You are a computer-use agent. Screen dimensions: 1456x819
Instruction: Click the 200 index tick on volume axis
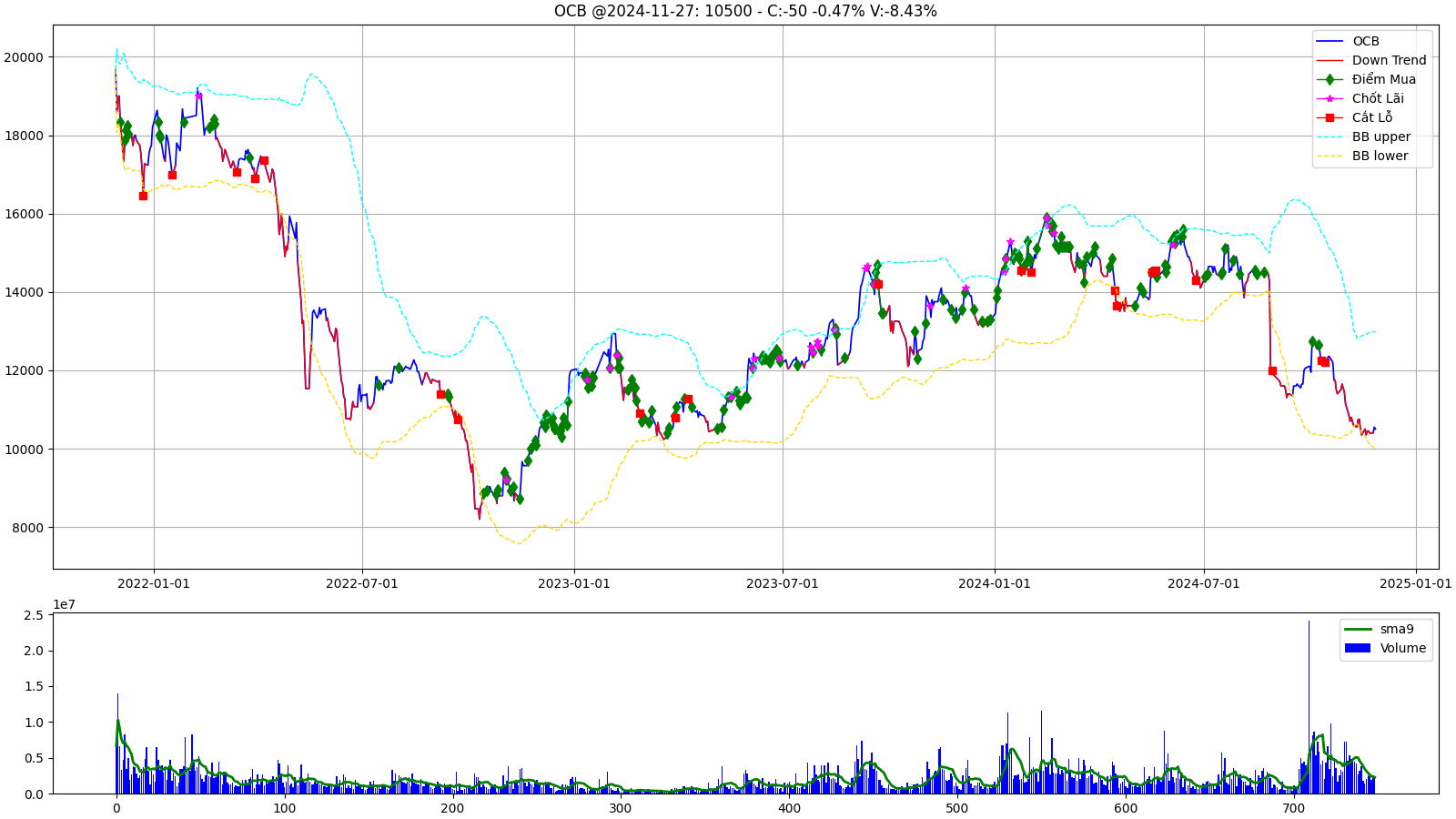click(x=452, y=808)
